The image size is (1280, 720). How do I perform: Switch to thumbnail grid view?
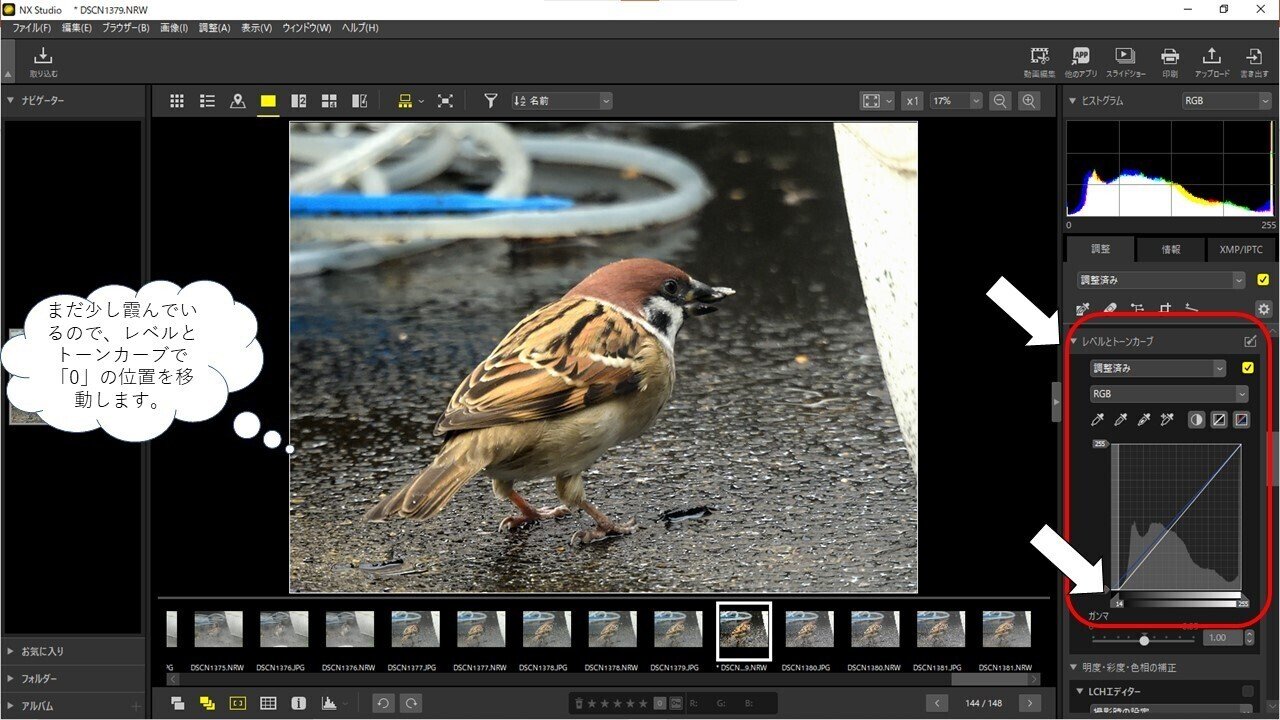[177, 101]
